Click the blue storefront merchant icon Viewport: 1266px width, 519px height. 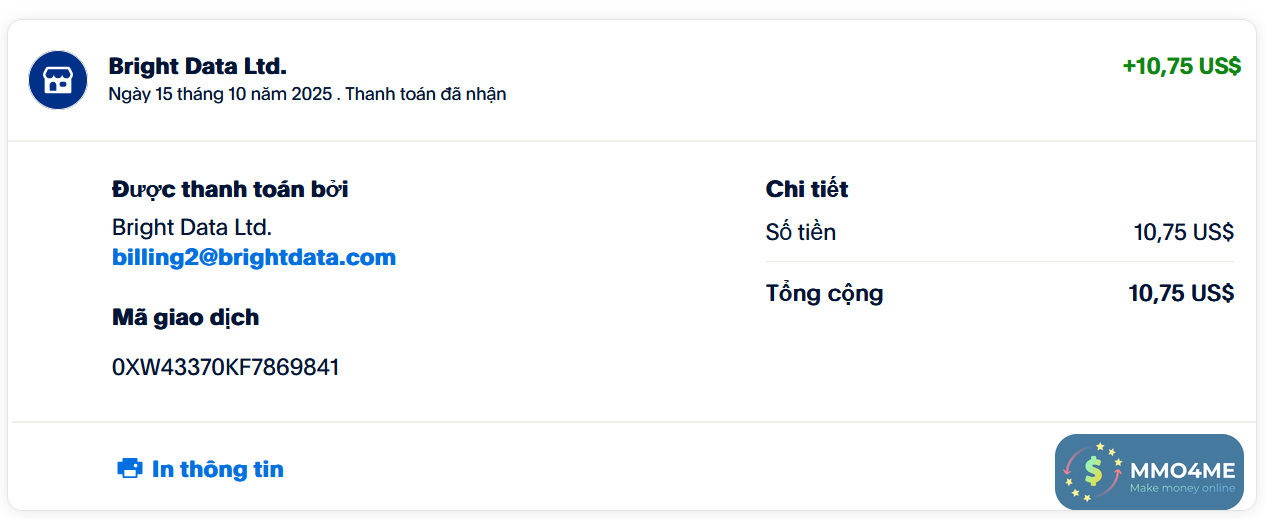pyautogui.click(x=58, y=80)
